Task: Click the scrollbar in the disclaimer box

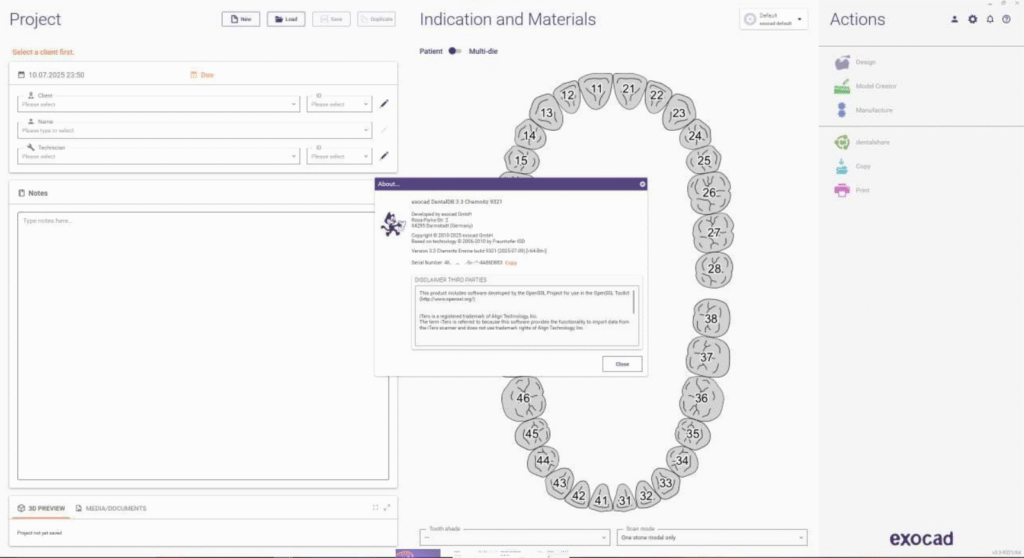Action: [633, 303]
